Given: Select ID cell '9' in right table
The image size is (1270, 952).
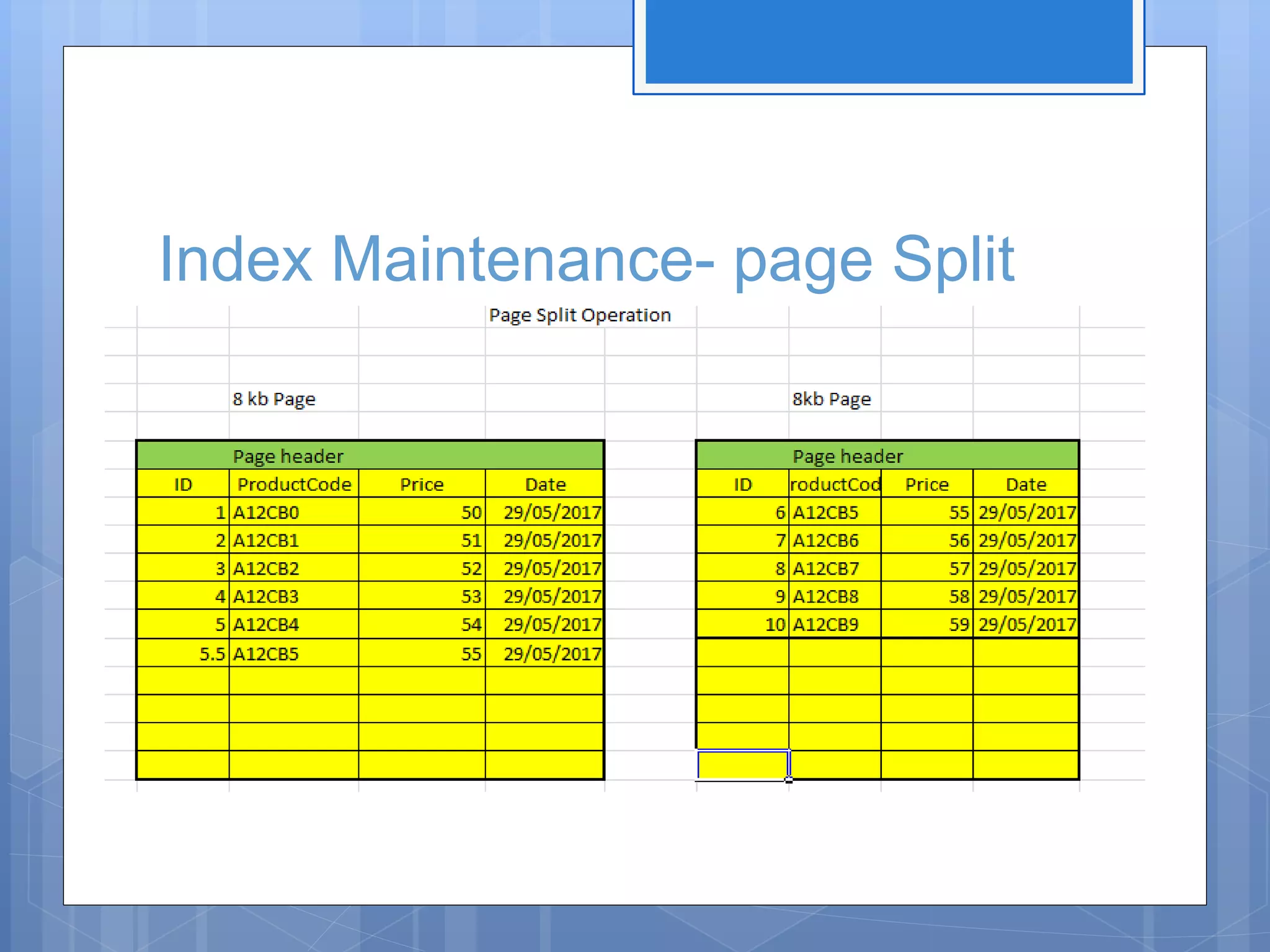Looking at the screenshot, I should (743, 596).
